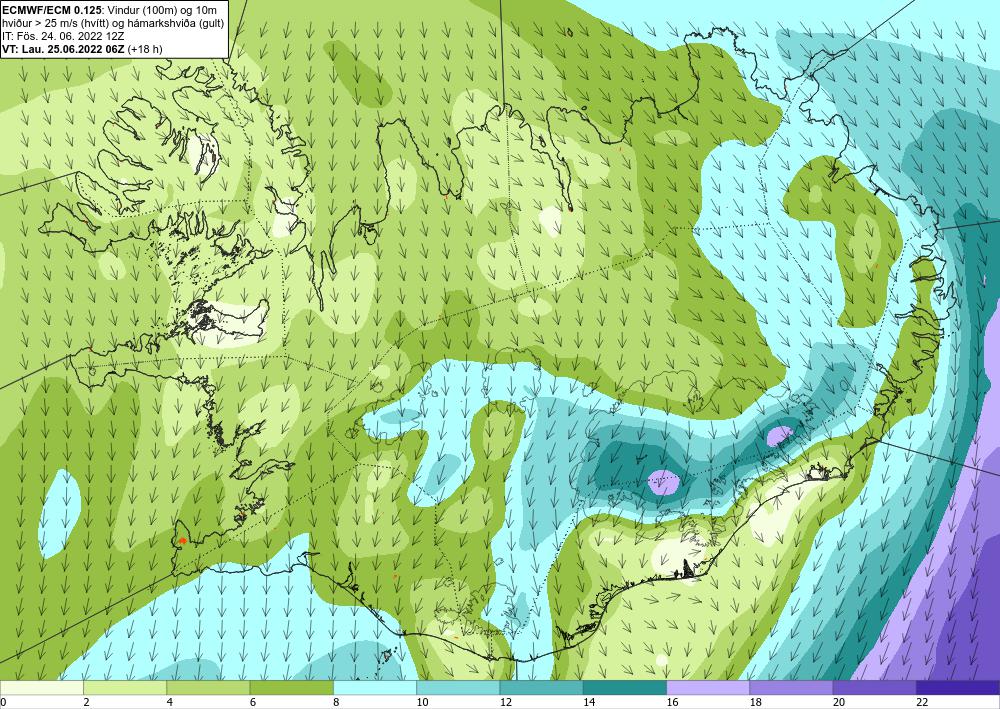
Task: Click the 12–14 teal legend swatch
Action: pyautogui.click(x=541, y=687)
